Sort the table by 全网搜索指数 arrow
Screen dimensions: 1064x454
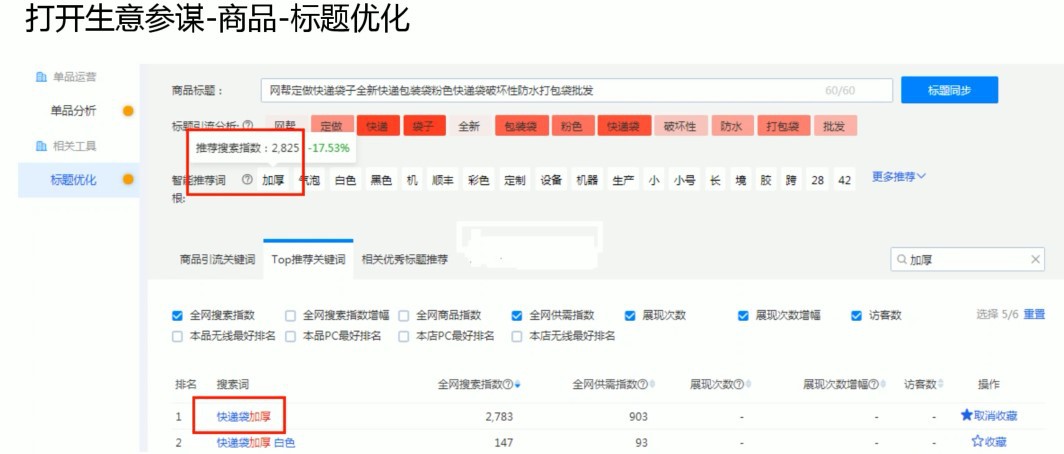(x=517, y=385)
